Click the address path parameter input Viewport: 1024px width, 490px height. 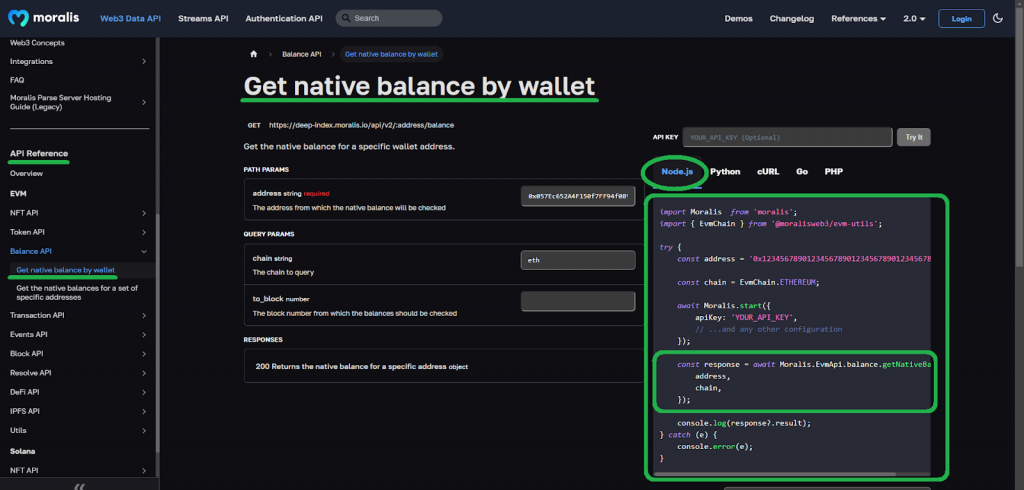pos(578,196)
